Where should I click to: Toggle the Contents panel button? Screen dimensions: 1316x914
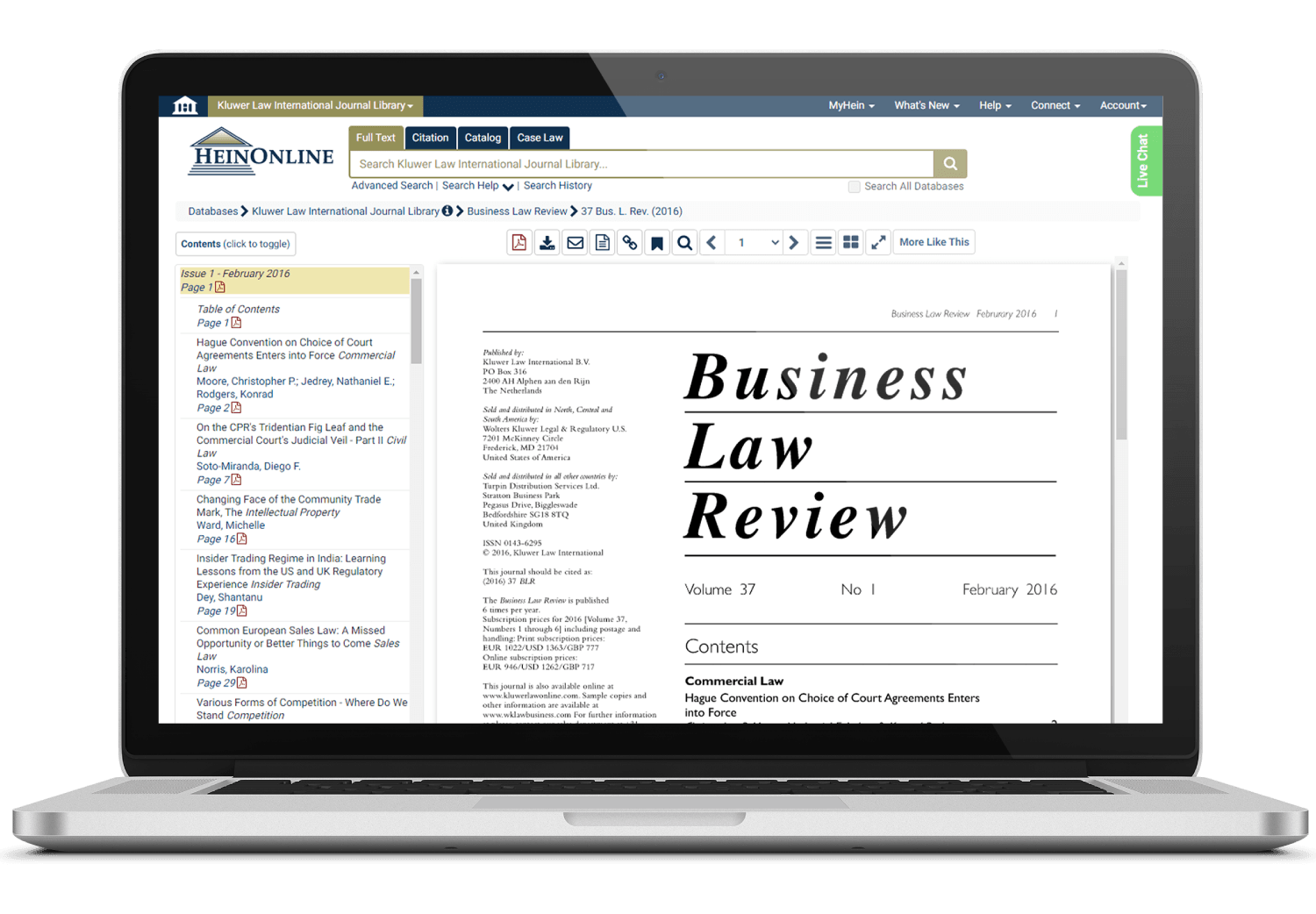[x=235, y=244]
